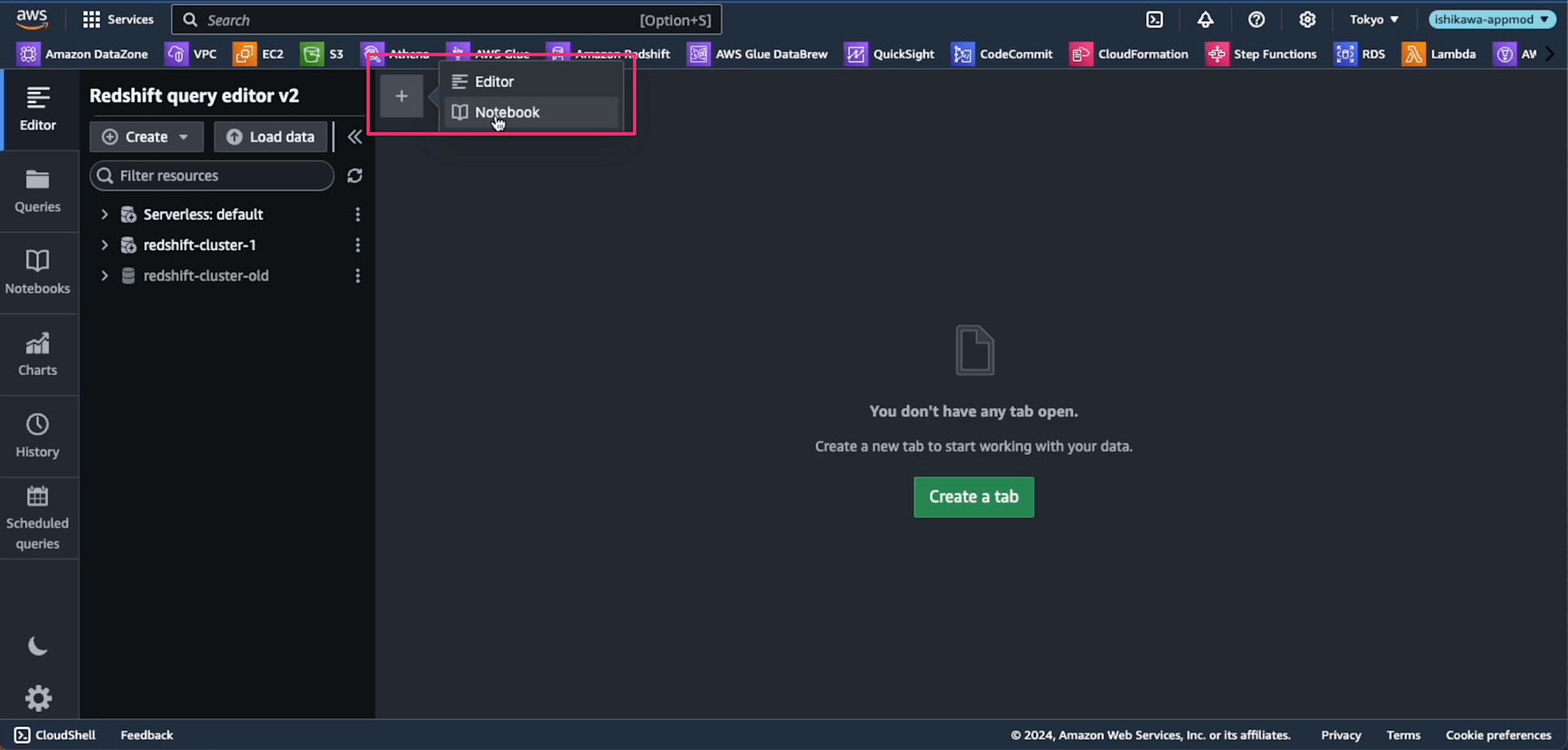Open the Services grid menu

(118, 20)
